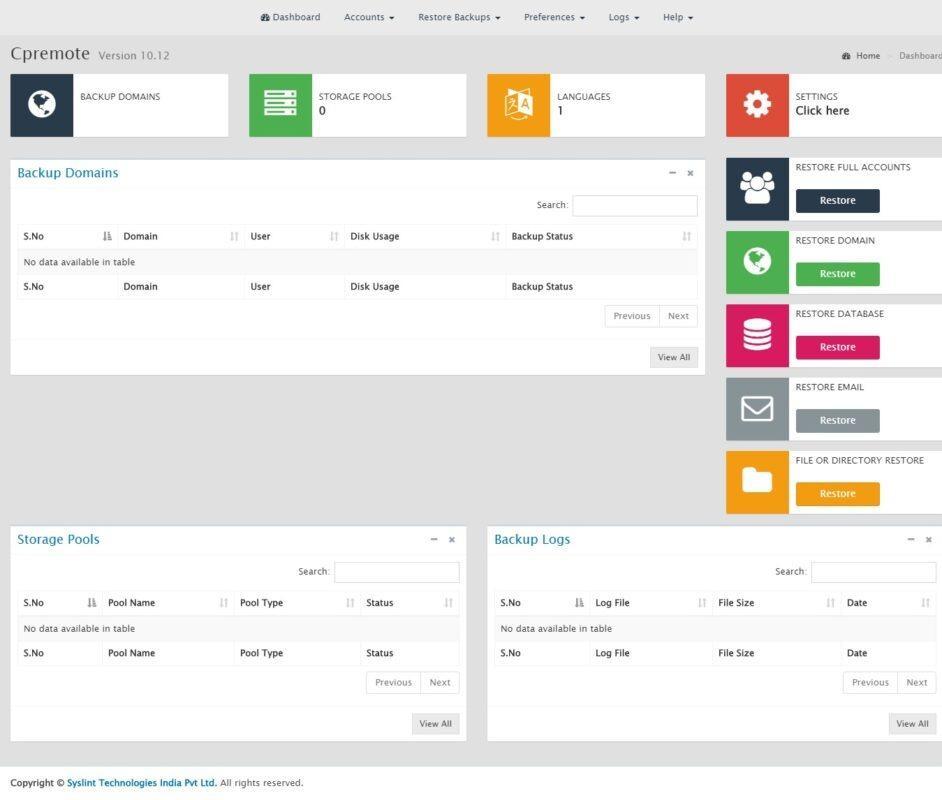Click the Restore Full Accounts users icon
Screen dimensions: 942x800
pyautogui.click(x=757, y=189)
